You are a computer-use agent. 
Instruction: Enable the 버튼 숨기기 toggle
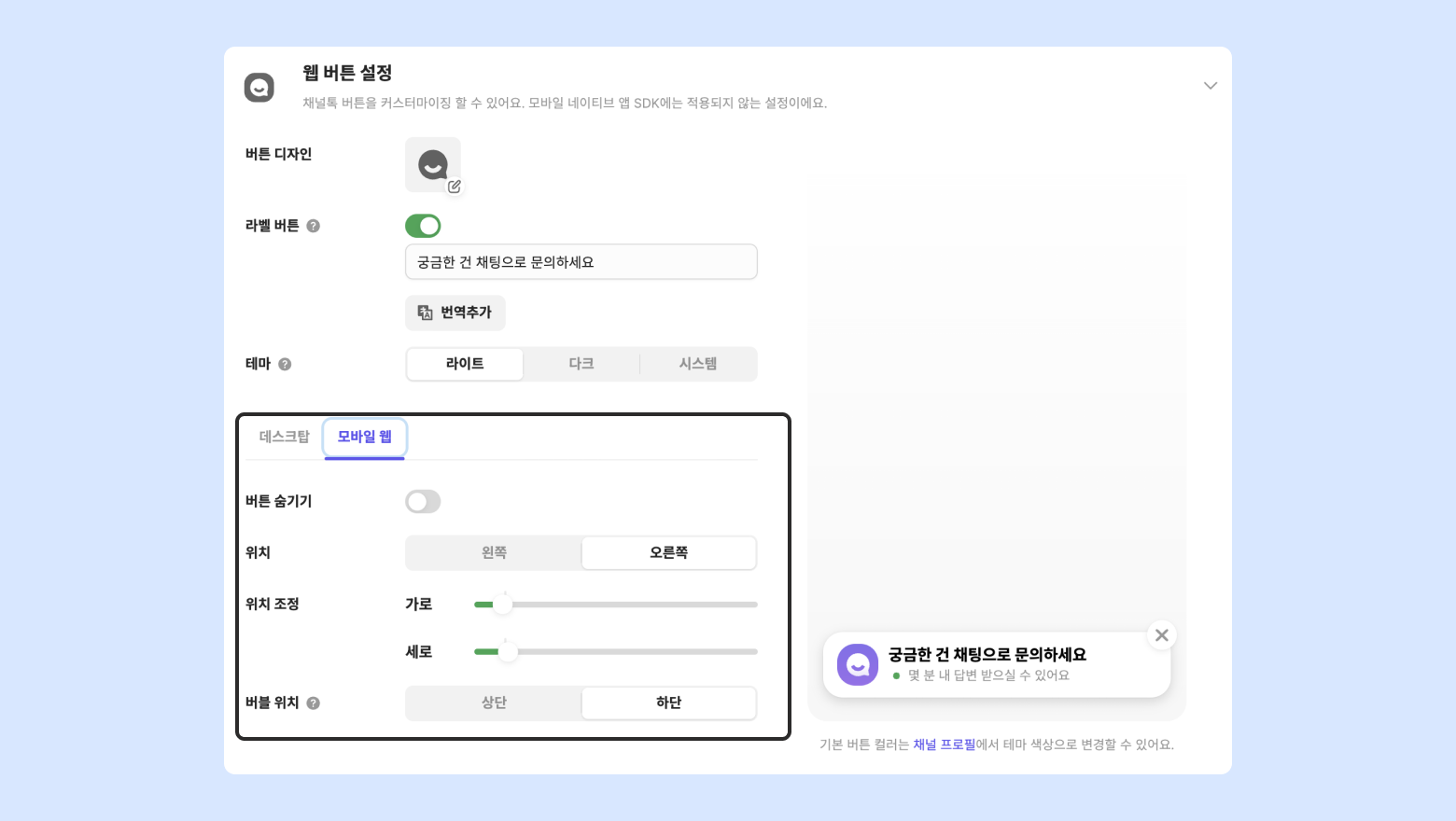[423, 502]
